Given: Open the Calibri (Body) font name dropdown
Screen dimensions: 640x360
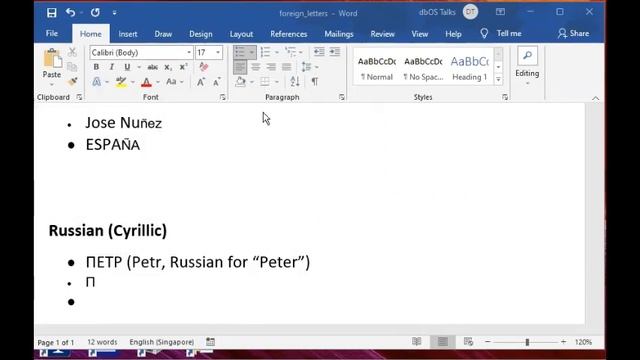Looking at the screenshot, I should (189, 53).
